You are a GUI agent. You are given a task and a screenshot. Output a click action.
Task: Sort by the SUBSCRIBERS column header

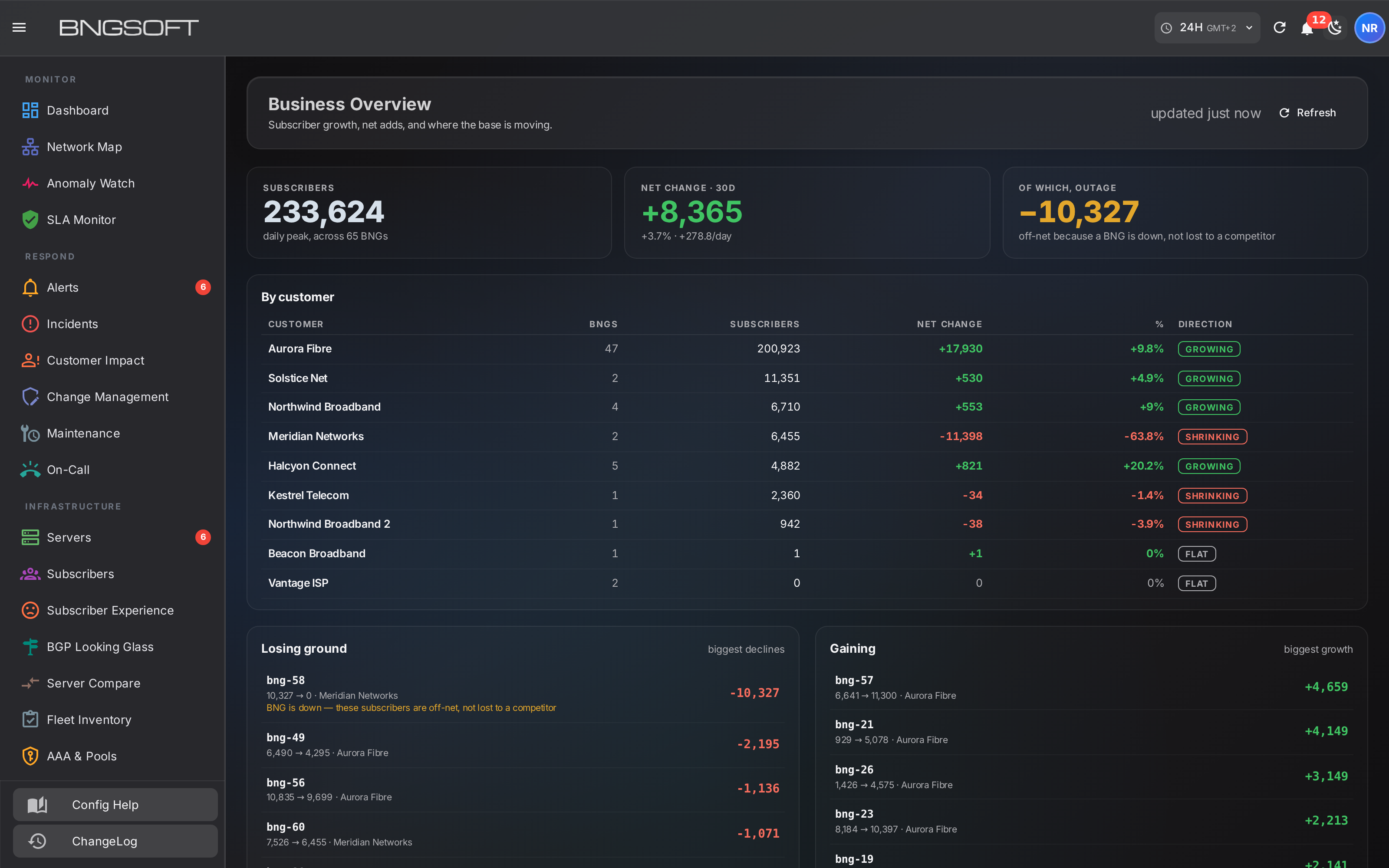click(764, 324)
